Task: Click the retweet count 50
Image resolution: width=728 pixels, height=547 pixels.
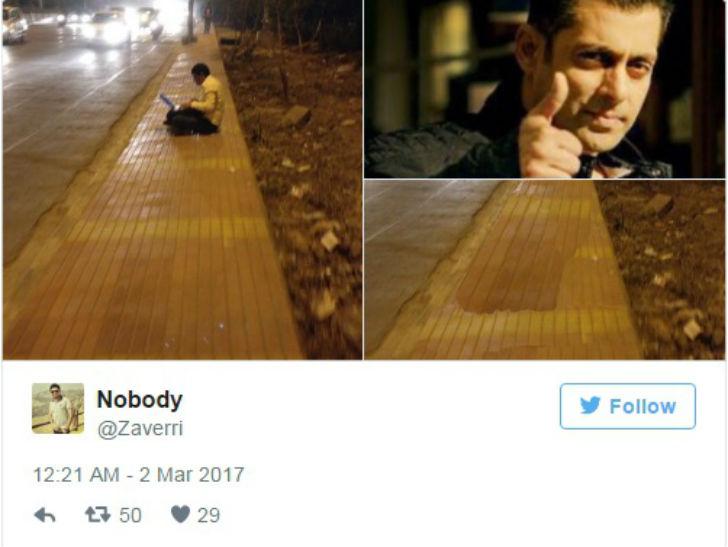Action: (x=130, y=515)
